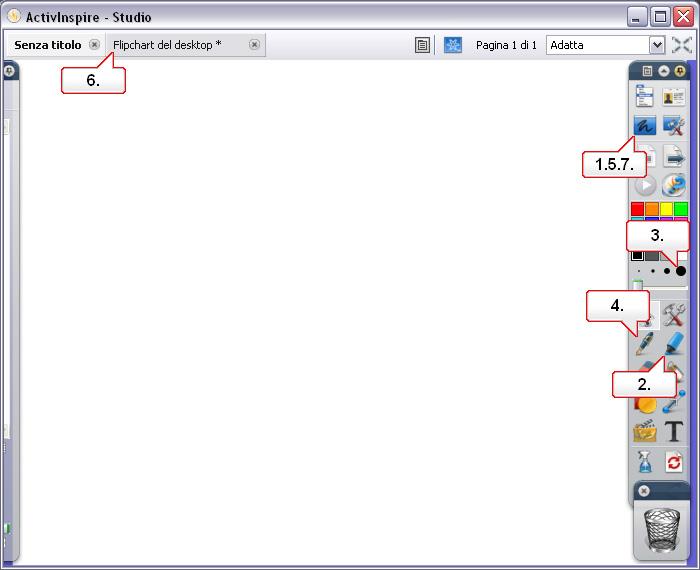Open the Desktop Tools icon
Viewport: 700px width, 570px height.
pos(674,126)
